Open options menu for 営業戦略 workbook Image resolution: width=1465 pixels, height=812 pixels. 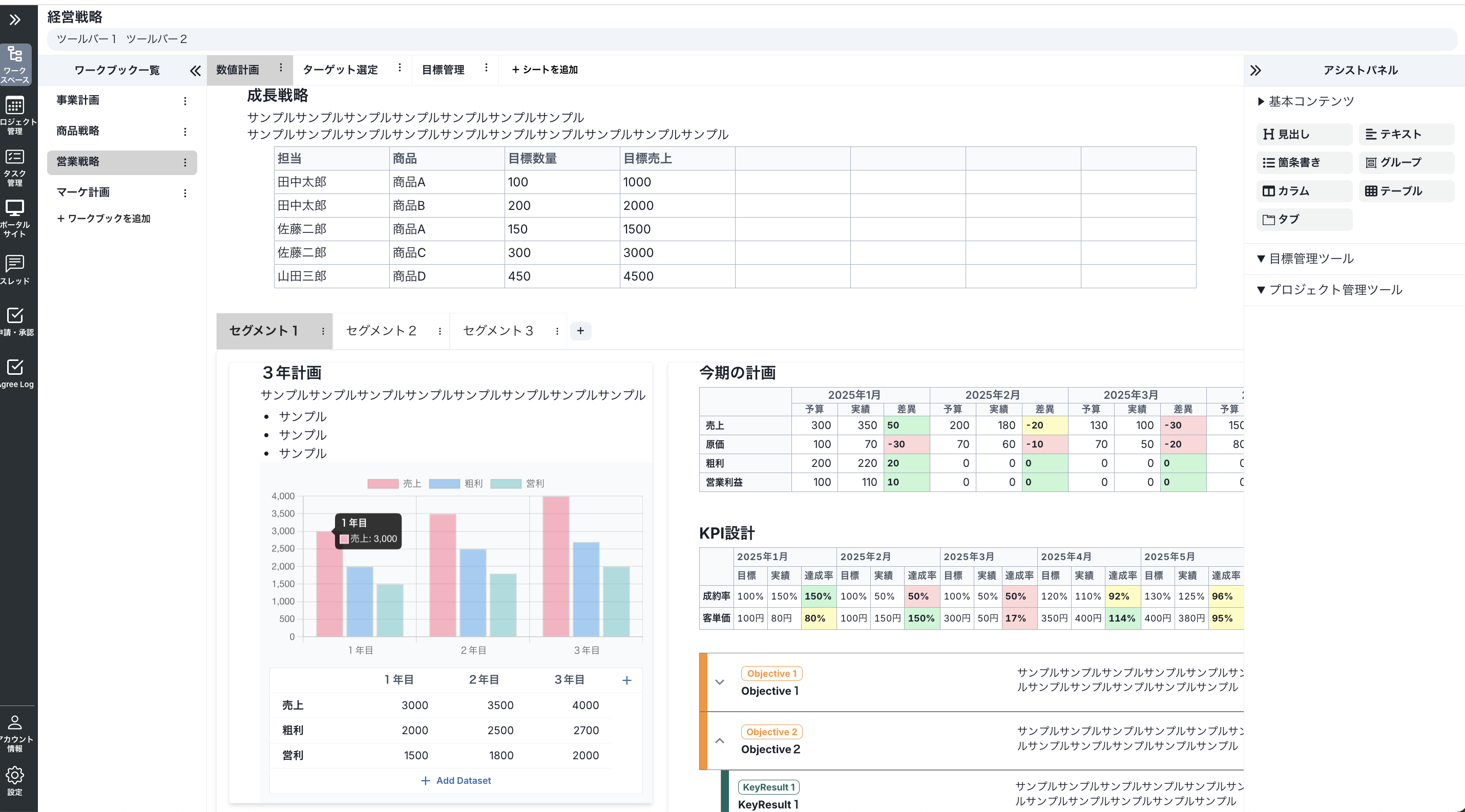click(185, 162)
